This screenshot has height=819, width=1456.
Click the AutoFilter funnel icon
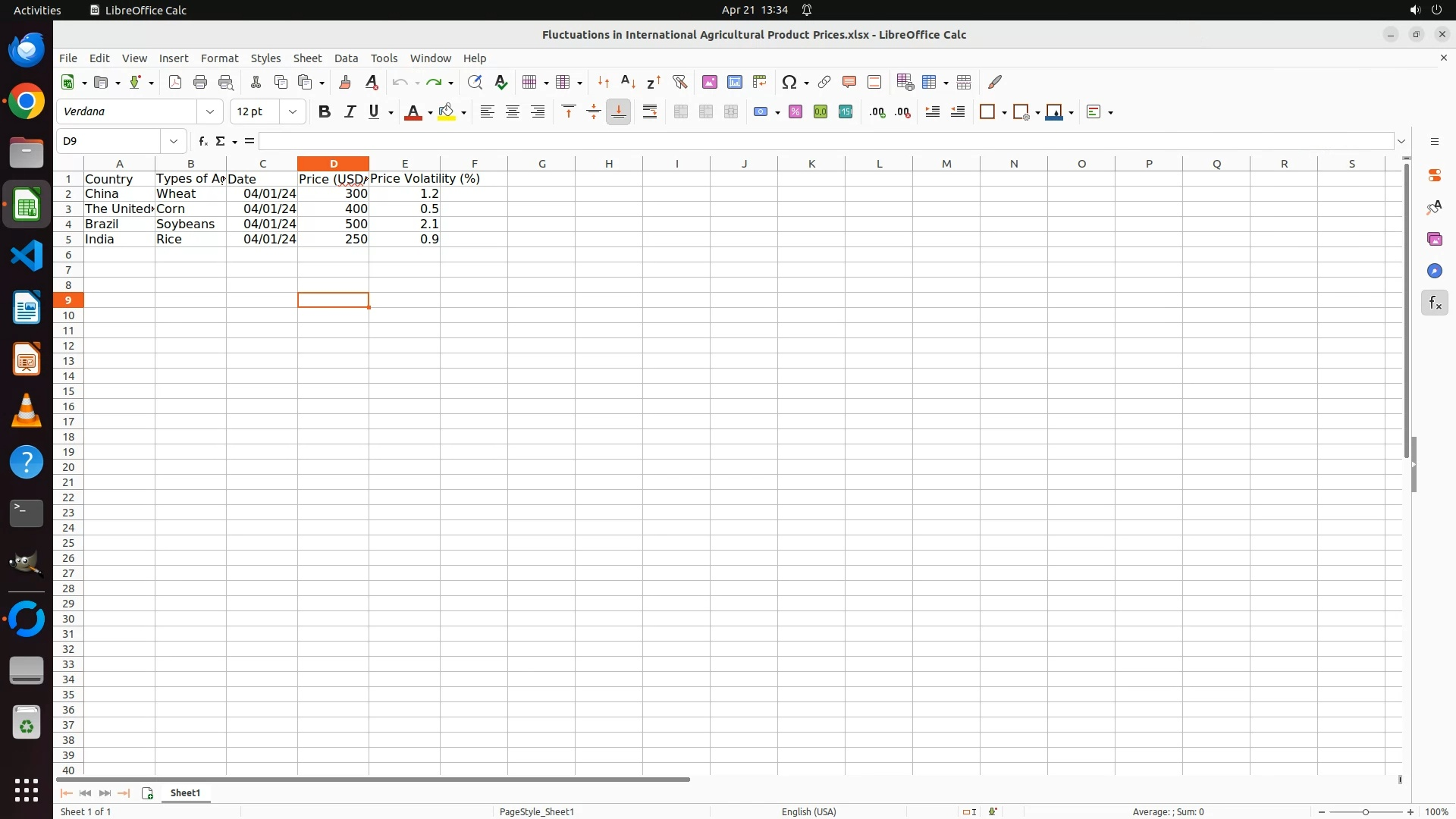(x=679, y=82)
